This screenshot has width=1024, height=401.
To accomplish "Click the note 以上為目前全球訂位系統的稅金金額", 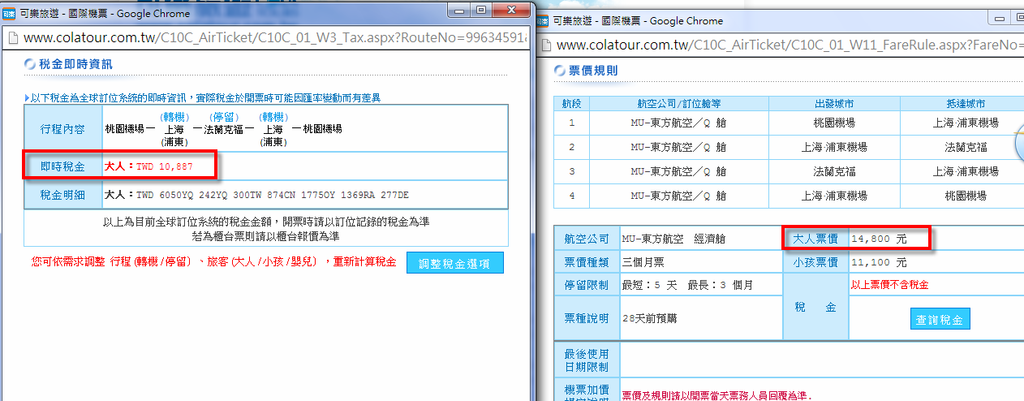I will coord(266,222).
